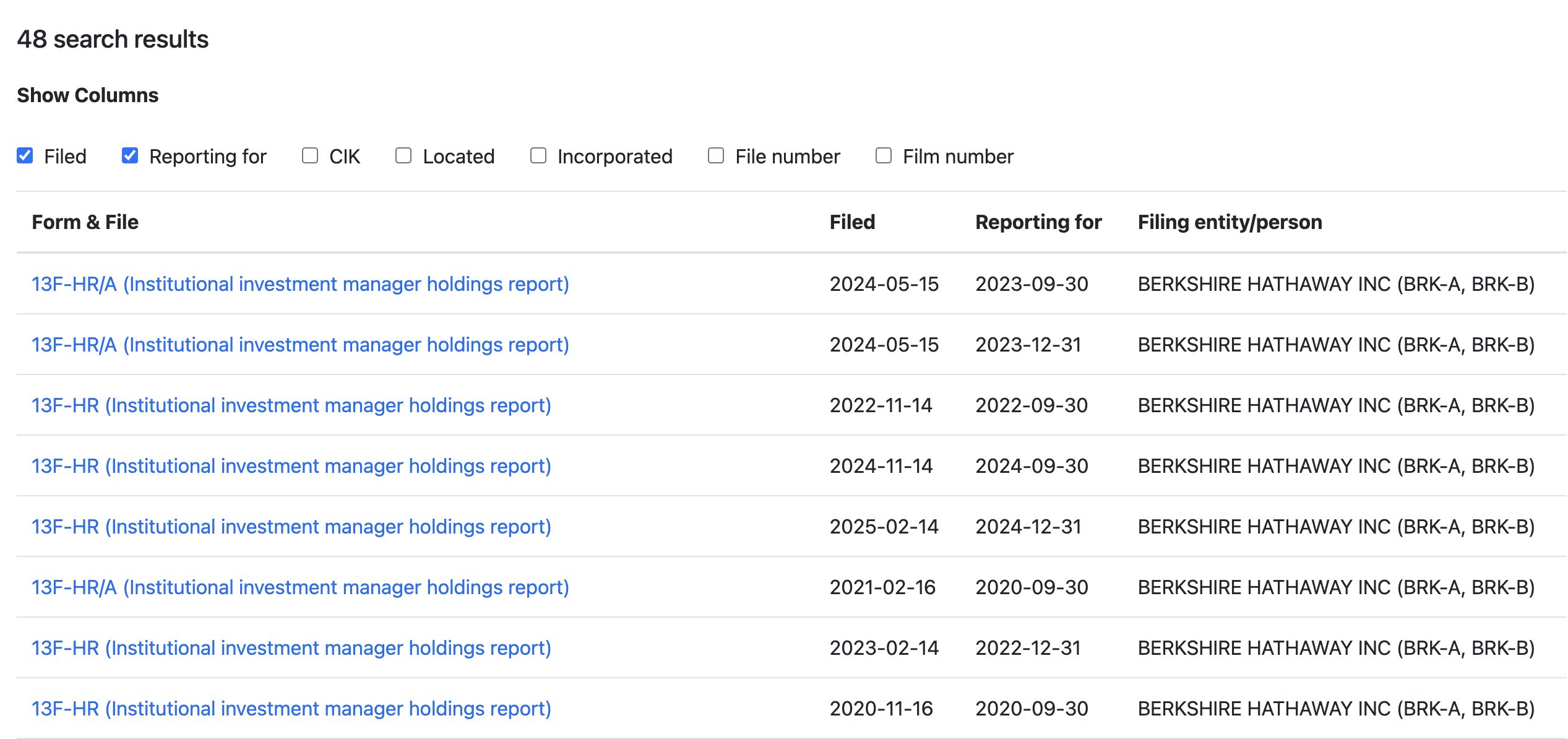
Task: Click the Filed column header
Action: [x=852, y=222]
